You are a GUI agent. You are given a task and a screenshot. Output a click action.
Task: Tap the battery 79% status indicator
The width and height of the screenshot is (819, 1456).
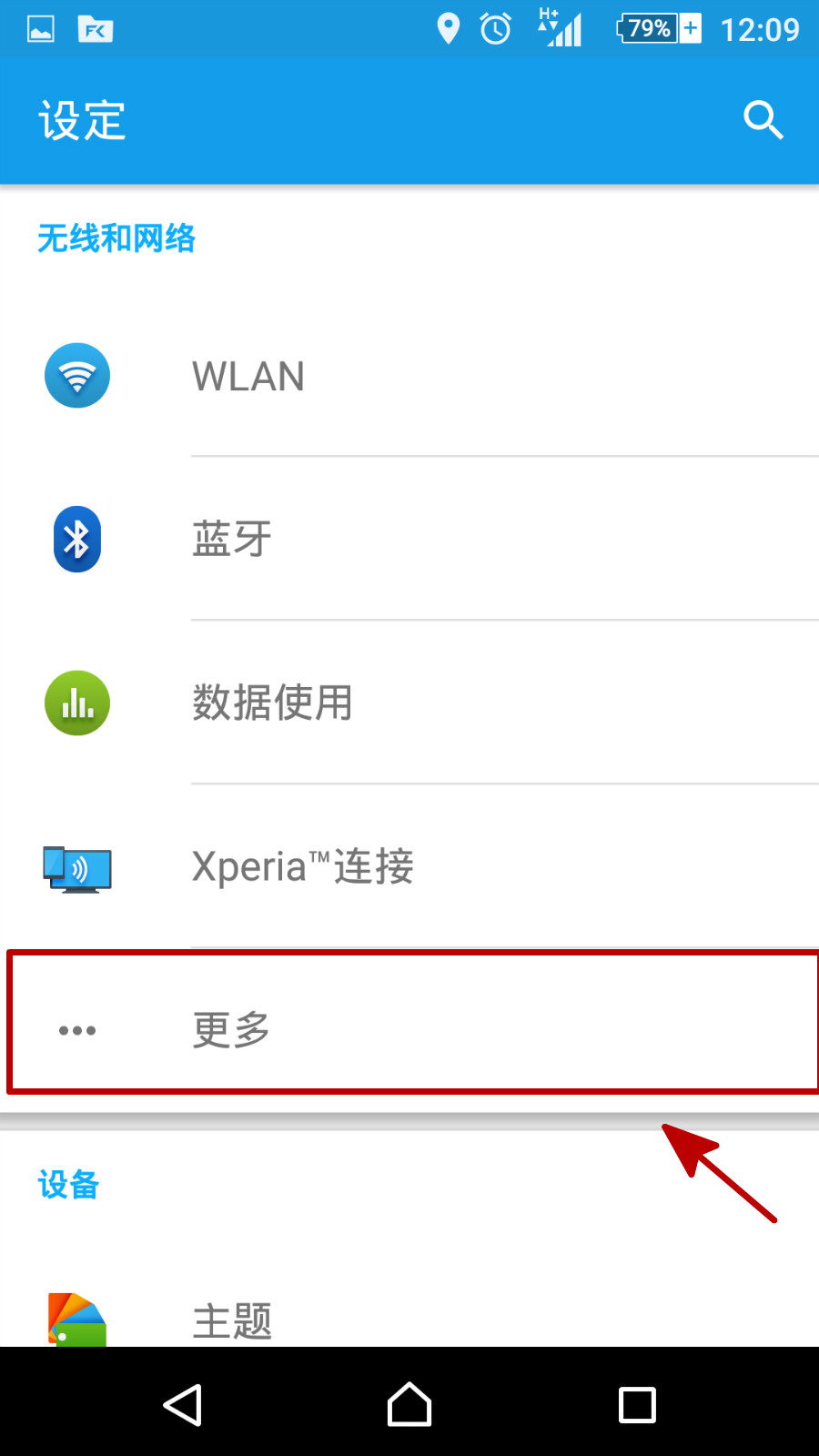click(659, 28)
